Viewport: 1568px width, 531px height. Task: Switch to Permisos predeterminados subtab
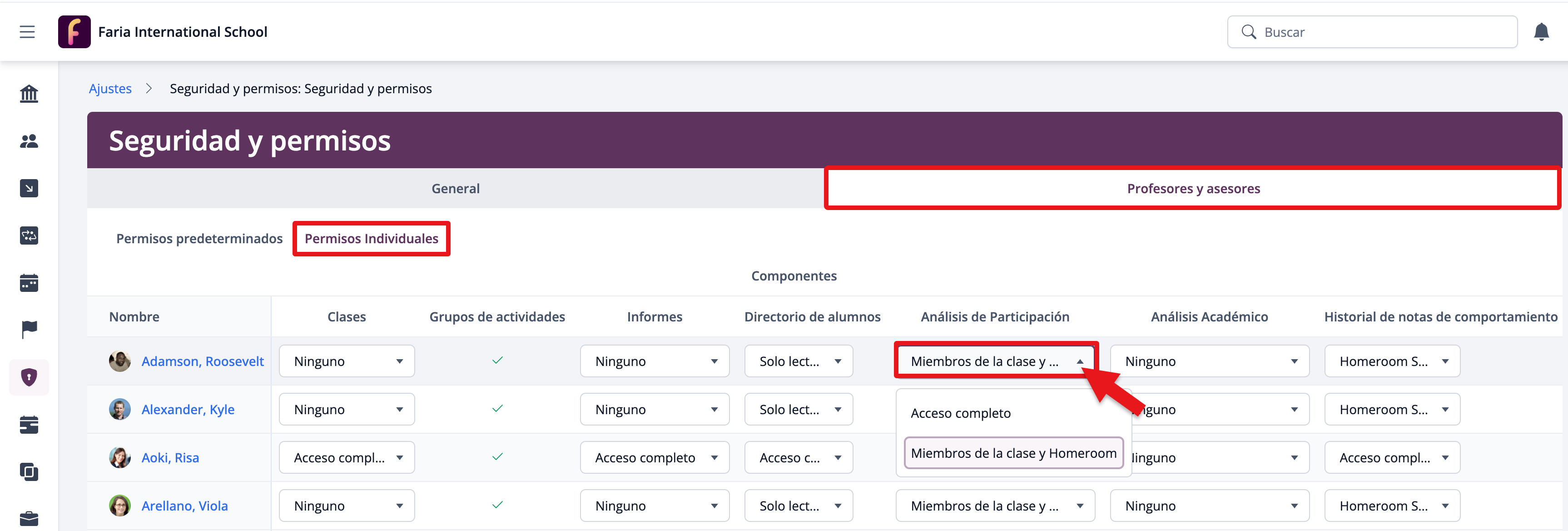point(199,239)
